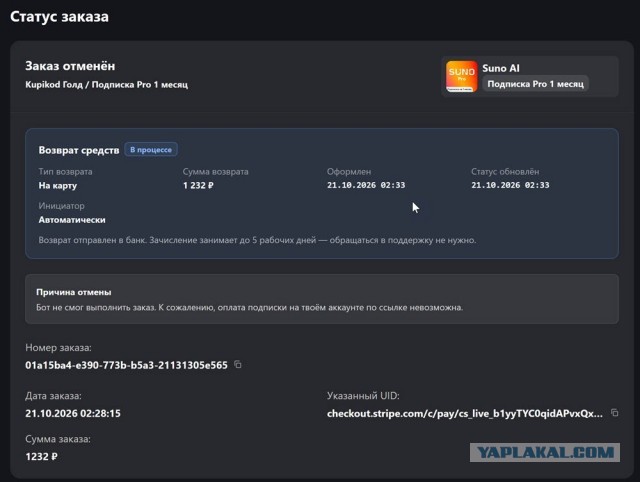Click the 'Возврат отправлен в банк' note

tap(257, 240)
